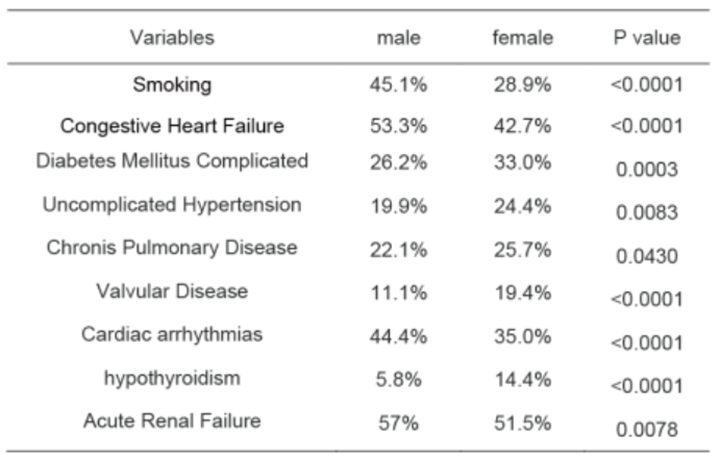Click the Chronis Pulmonary Disease label
Viewport: 720px width, 460px height.
(x=172, y=248)
